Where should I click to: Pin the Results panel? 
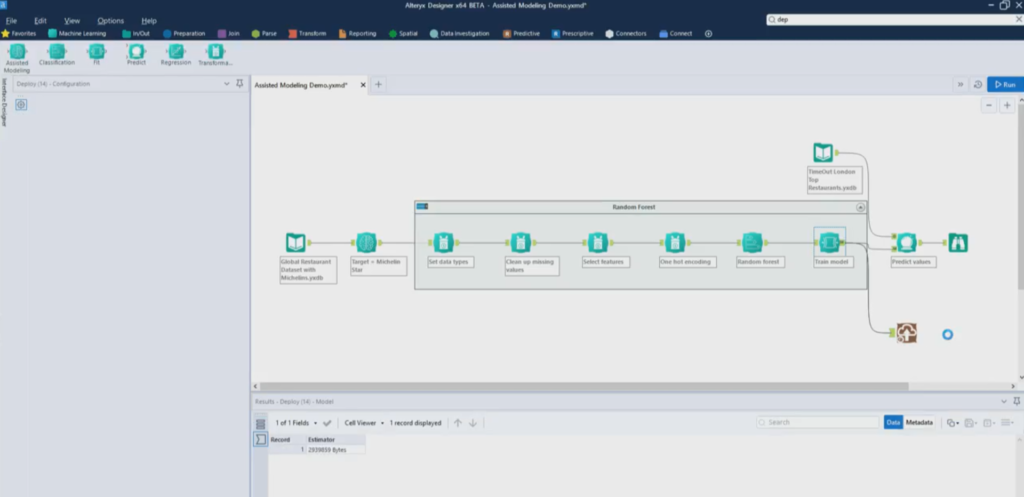coord(1016,401)
